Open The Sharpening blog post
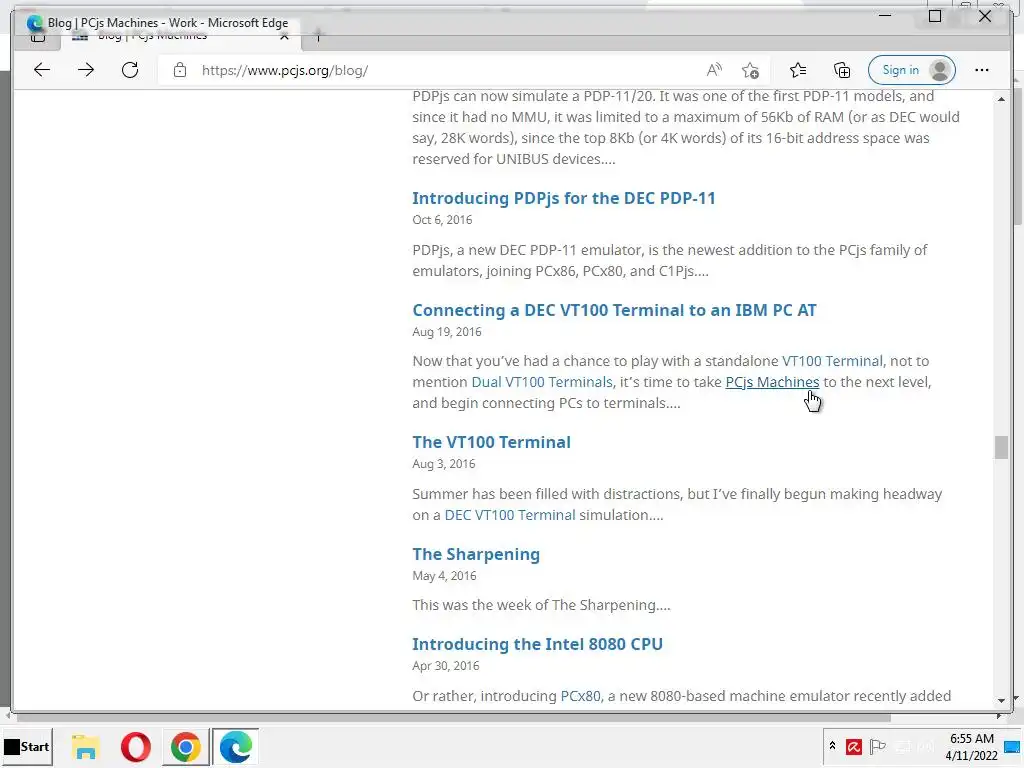Viewport: 1024px width, 768px height. pos(476,554)
